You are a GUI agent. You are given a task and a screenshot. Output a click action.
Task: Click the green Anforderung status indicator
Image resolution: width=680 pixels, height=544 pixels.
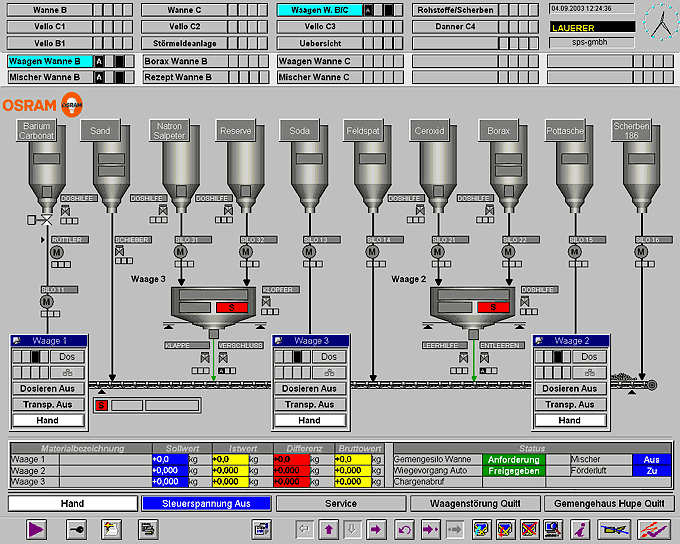(514, 460)
